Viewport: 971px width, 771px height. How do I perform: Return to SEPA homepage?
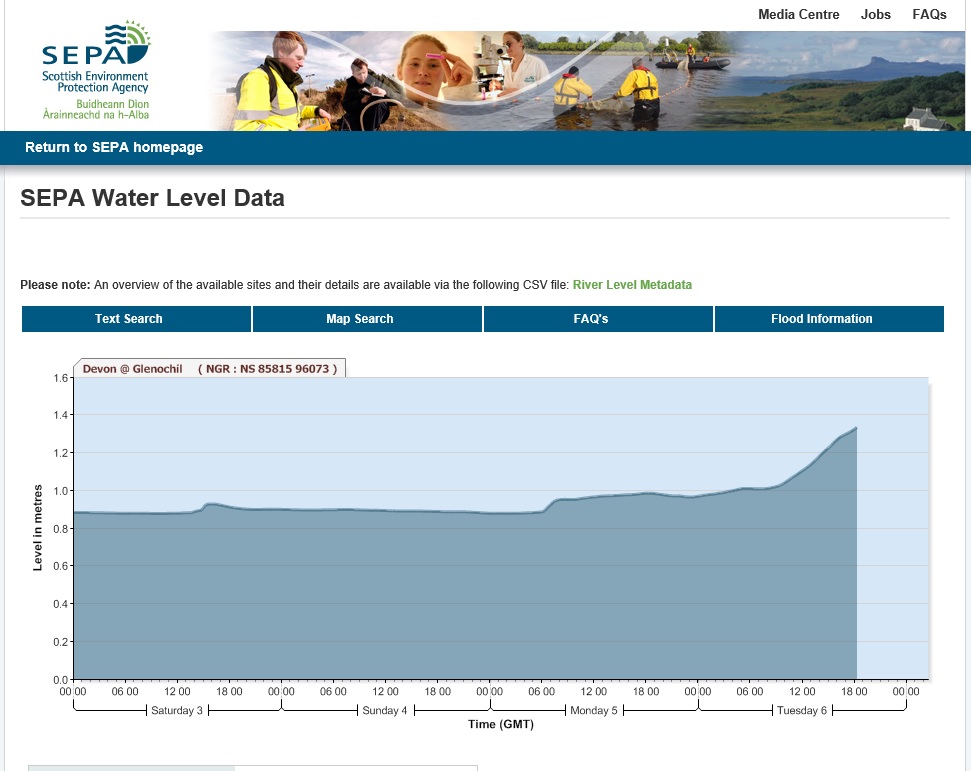pyautogui.click(x=114, y=147)
